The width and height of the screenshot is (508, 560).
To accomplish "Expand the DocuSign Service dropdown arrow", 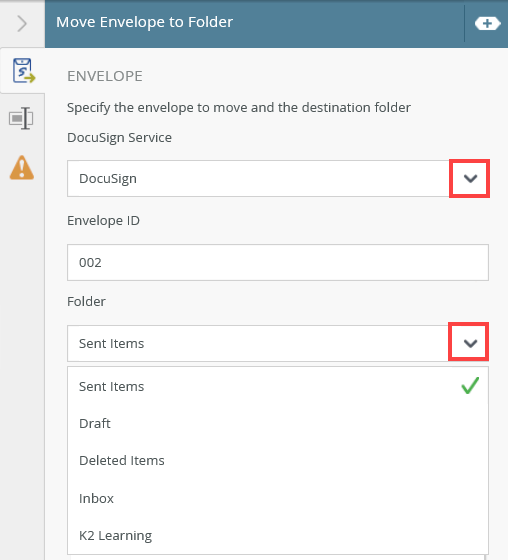I will coord(469,178).
